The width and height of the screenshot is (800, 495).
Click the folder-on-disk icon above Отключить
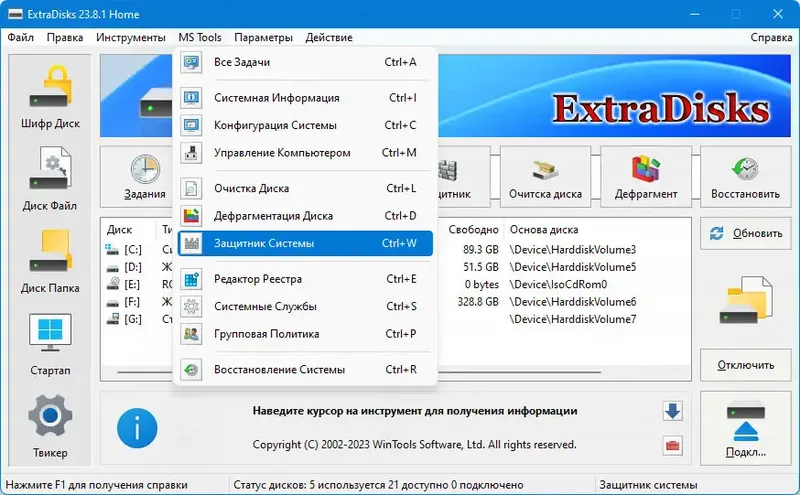745,300
